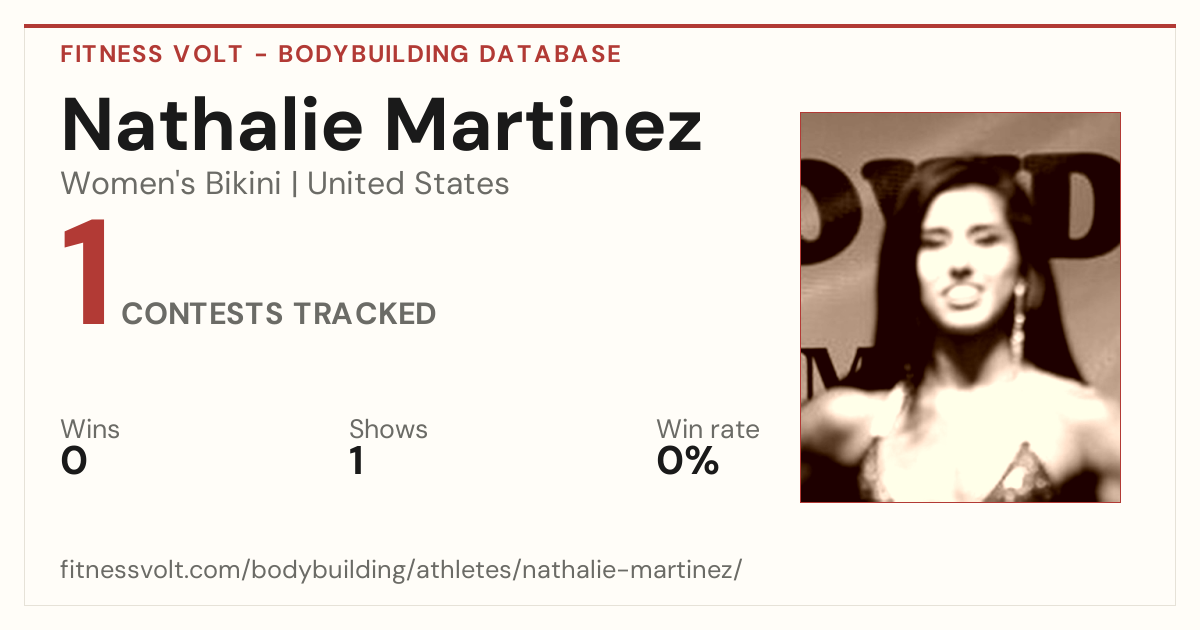Click the pipe separator between division and country

pos(294,185)
